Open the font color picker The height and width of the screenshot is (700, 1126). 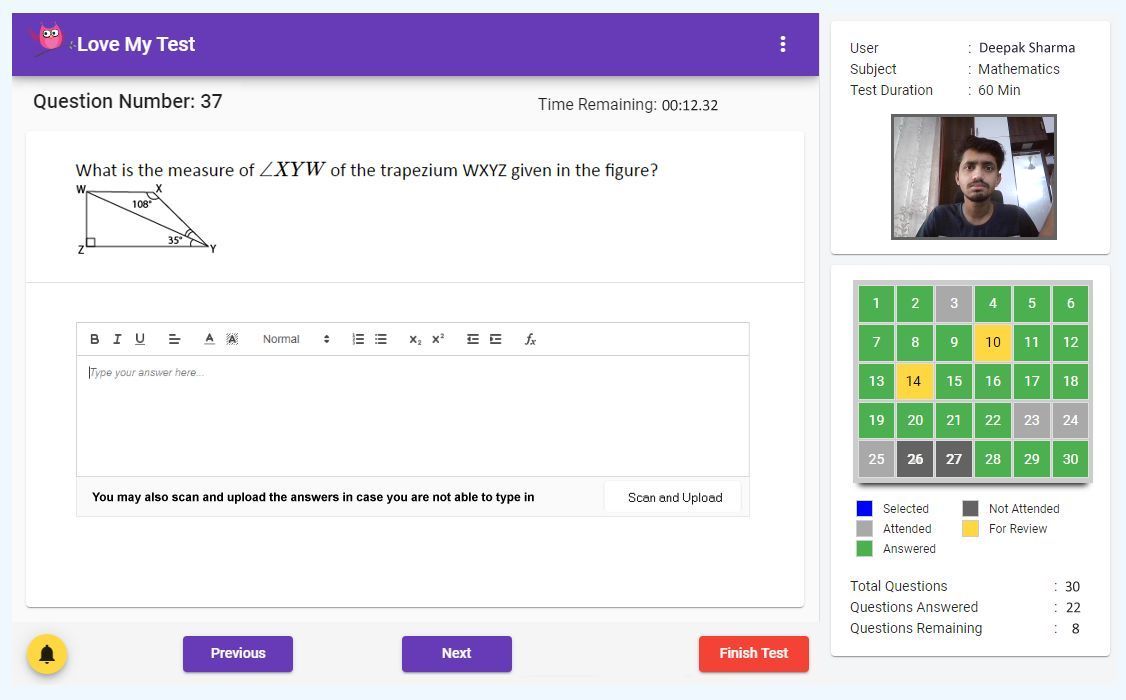tap(209, 339)
